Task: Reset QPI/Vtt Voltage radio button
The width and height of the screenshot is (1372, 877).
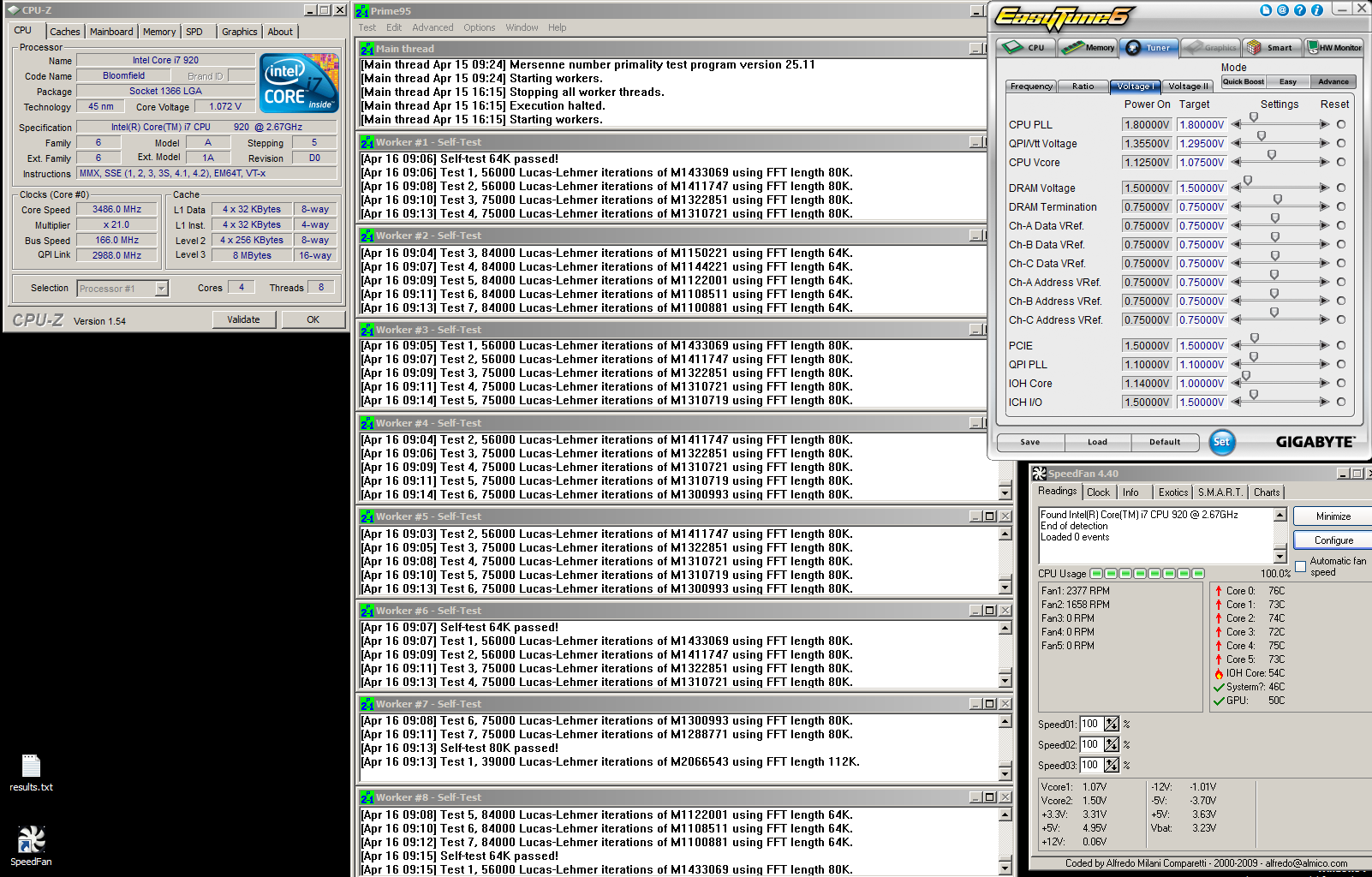Action: (1341, 143)
